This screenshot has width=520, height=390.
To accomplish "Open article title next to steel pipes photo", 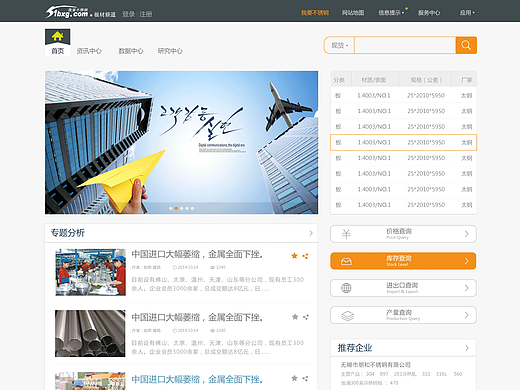I will (197, 317).
